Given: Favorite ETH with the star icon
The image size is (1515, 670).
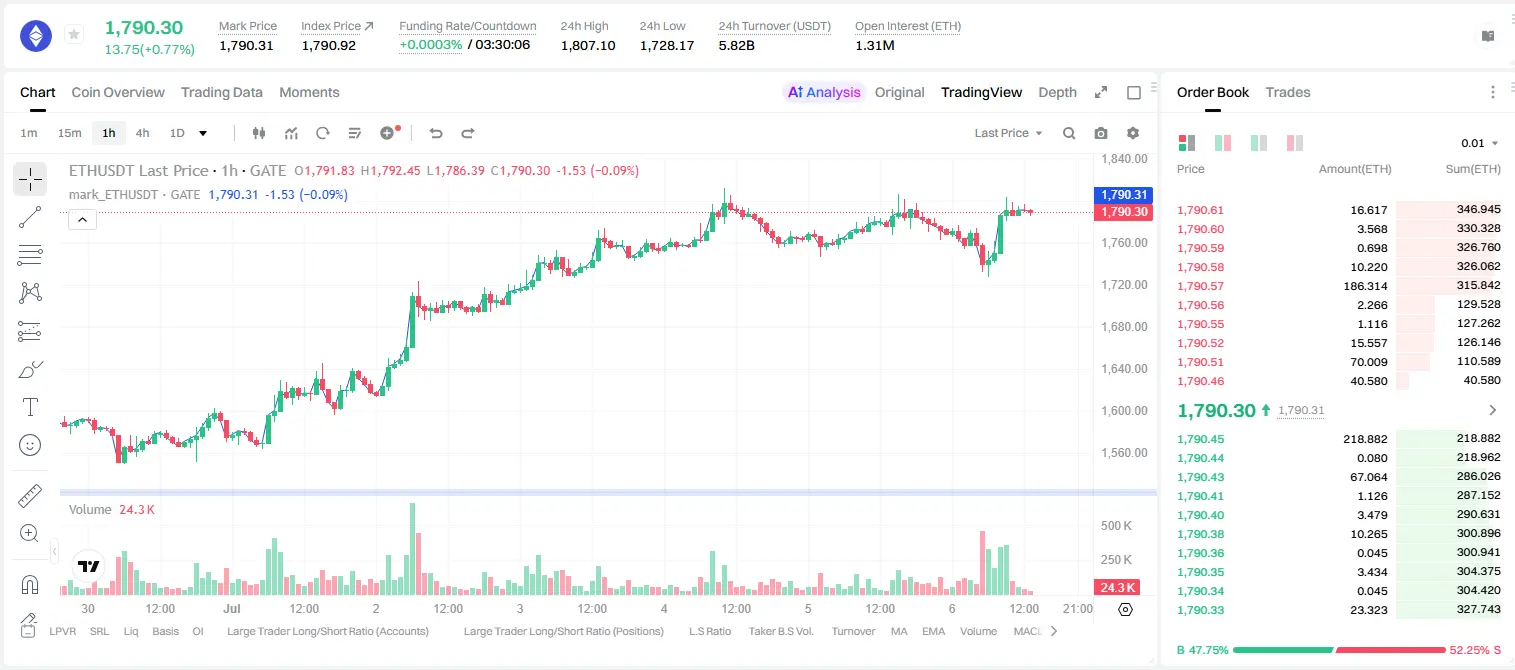Looking at the screenshot, I should tap(74, 35).
